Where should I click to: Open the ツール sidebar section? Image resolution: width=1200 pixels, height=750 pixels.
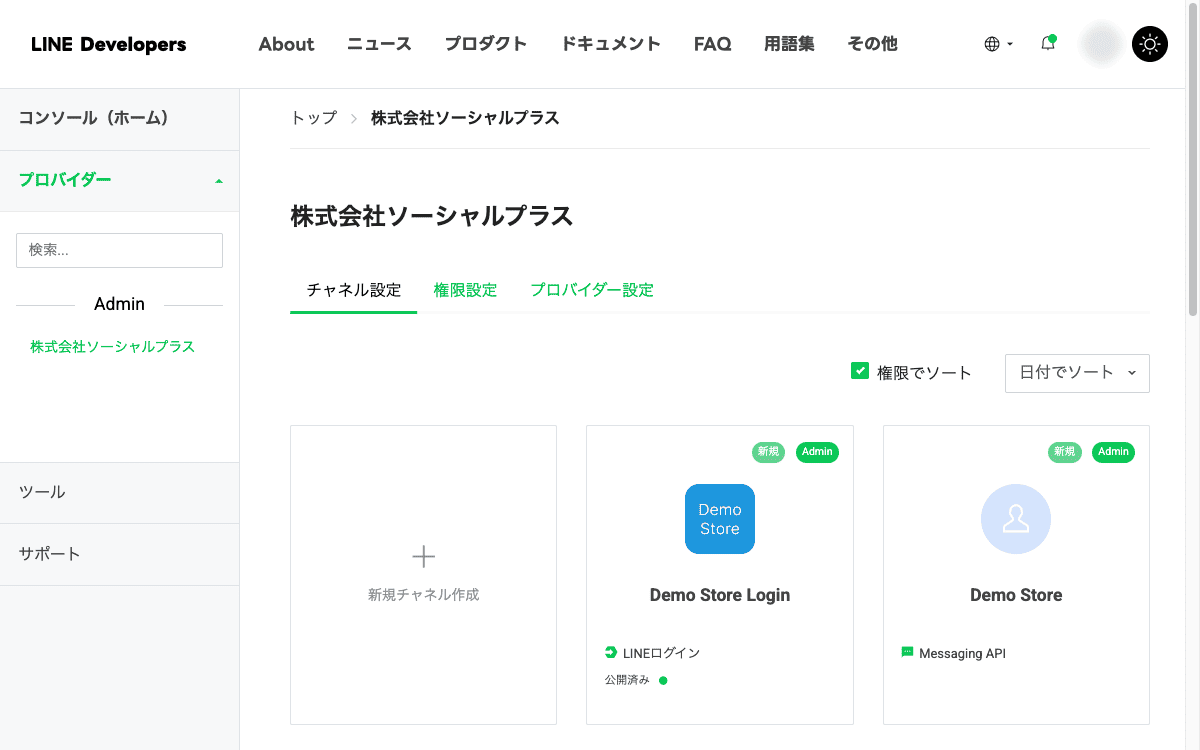click(x=119, y=493)
